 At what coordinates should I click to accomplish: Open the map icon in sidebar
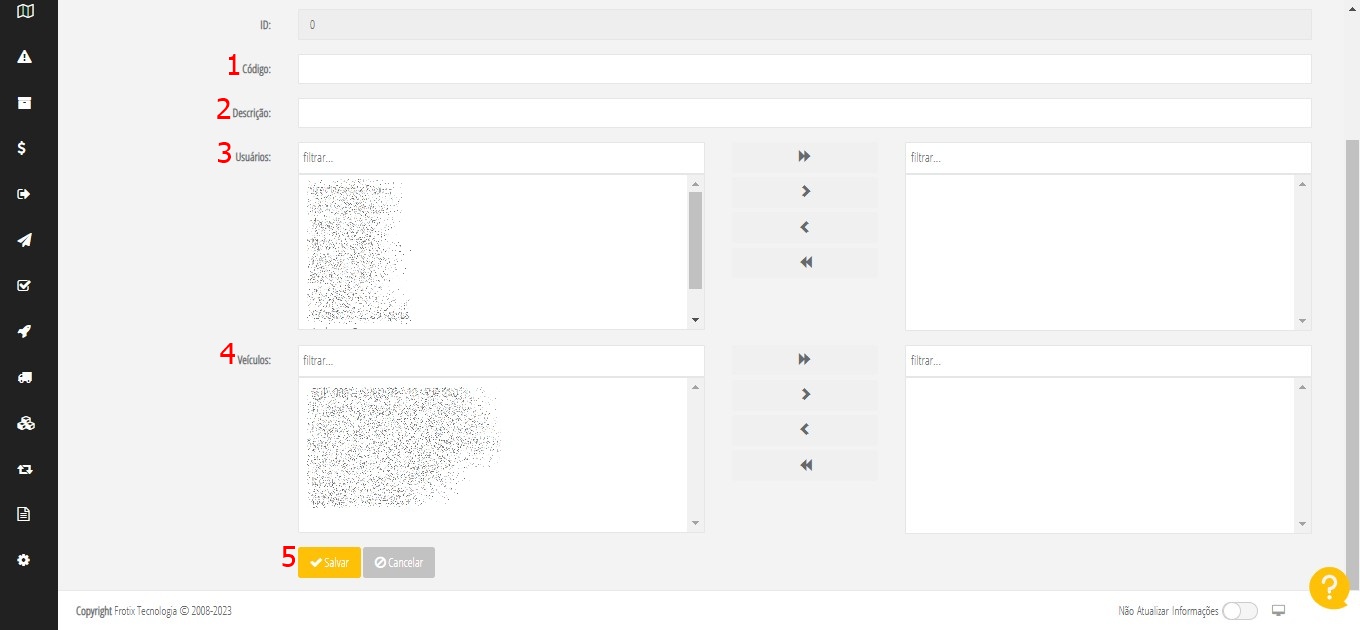click(25, 11)
